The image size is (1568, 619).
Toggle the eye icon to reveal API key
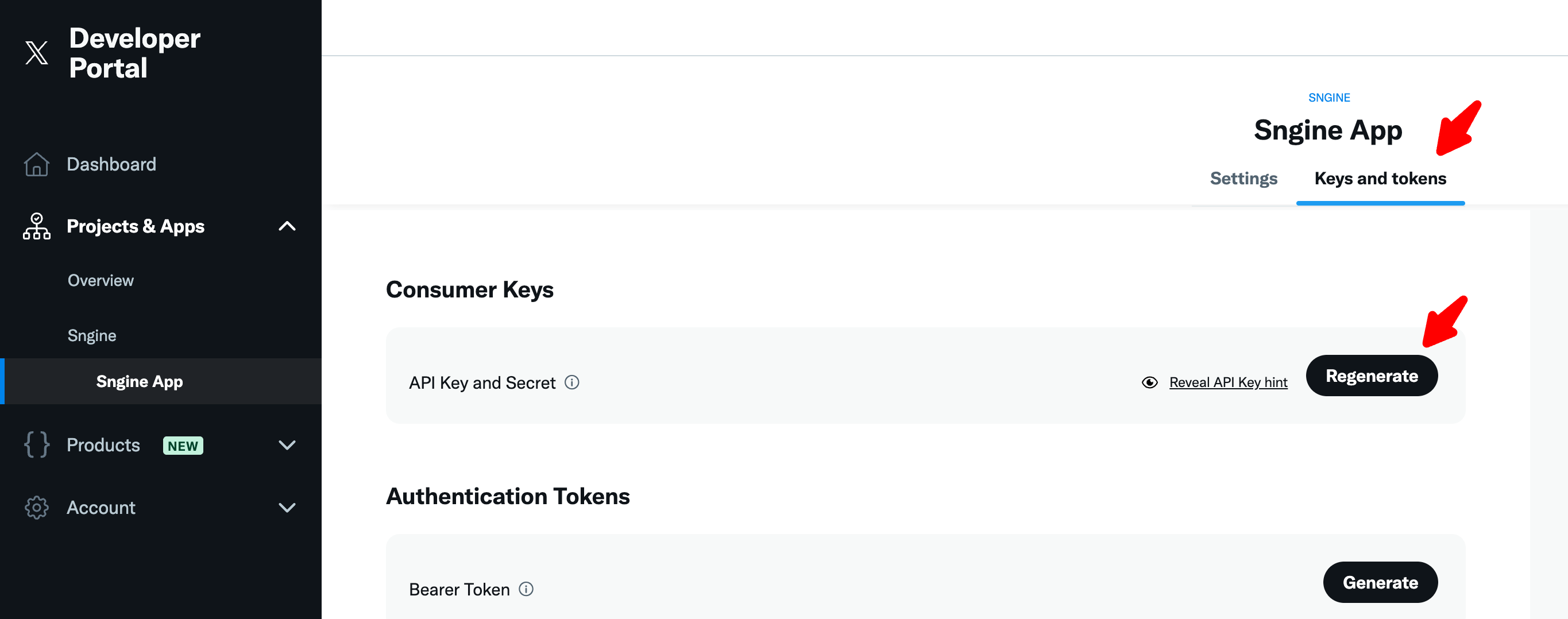click(x=1149, y=382)
